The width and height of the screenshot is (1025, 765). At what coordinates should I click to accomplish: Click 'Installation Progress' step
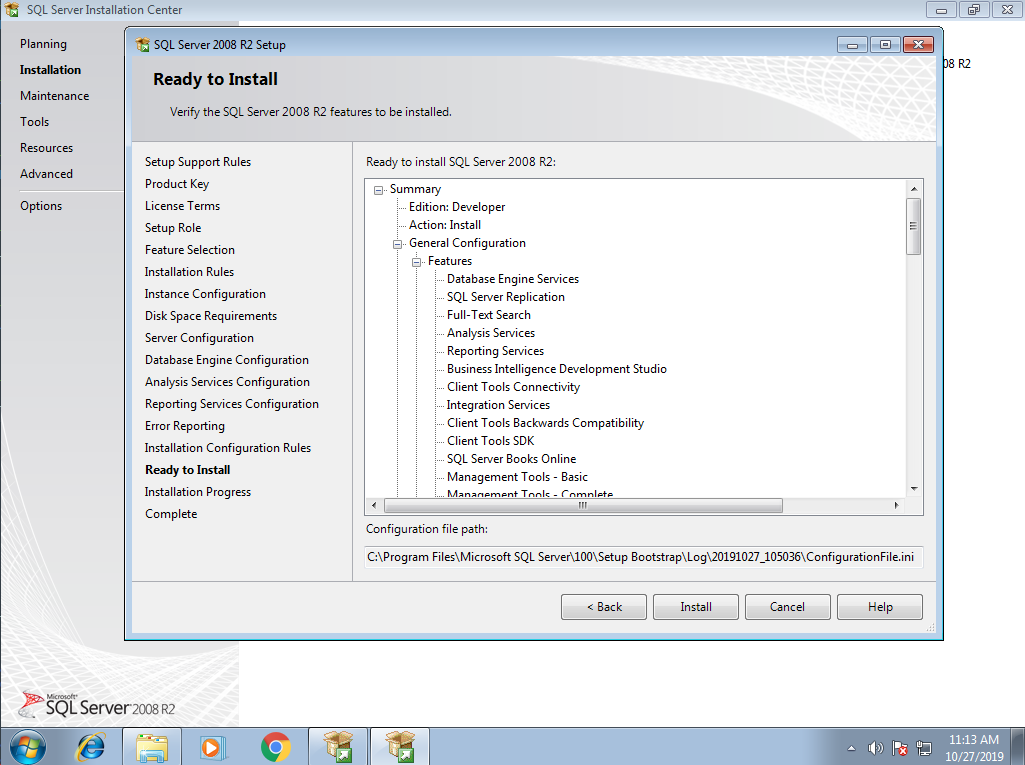coord(198,492)
